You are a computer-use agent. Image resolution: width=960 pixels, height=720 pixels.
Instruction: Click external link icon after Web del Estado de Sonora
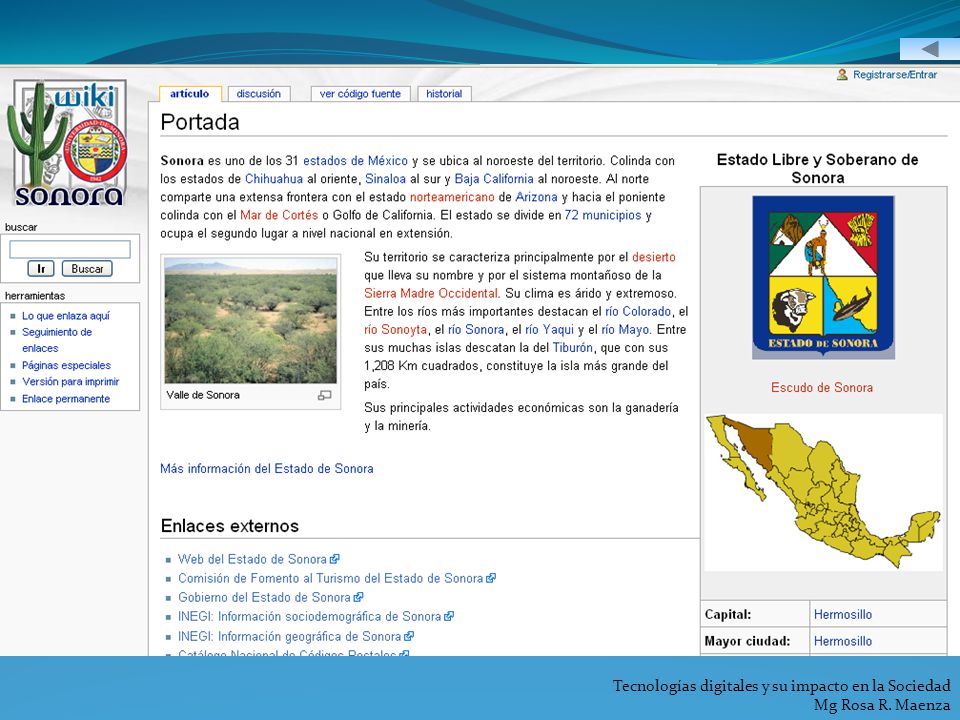pyautogui.click(x=335, y=559)
